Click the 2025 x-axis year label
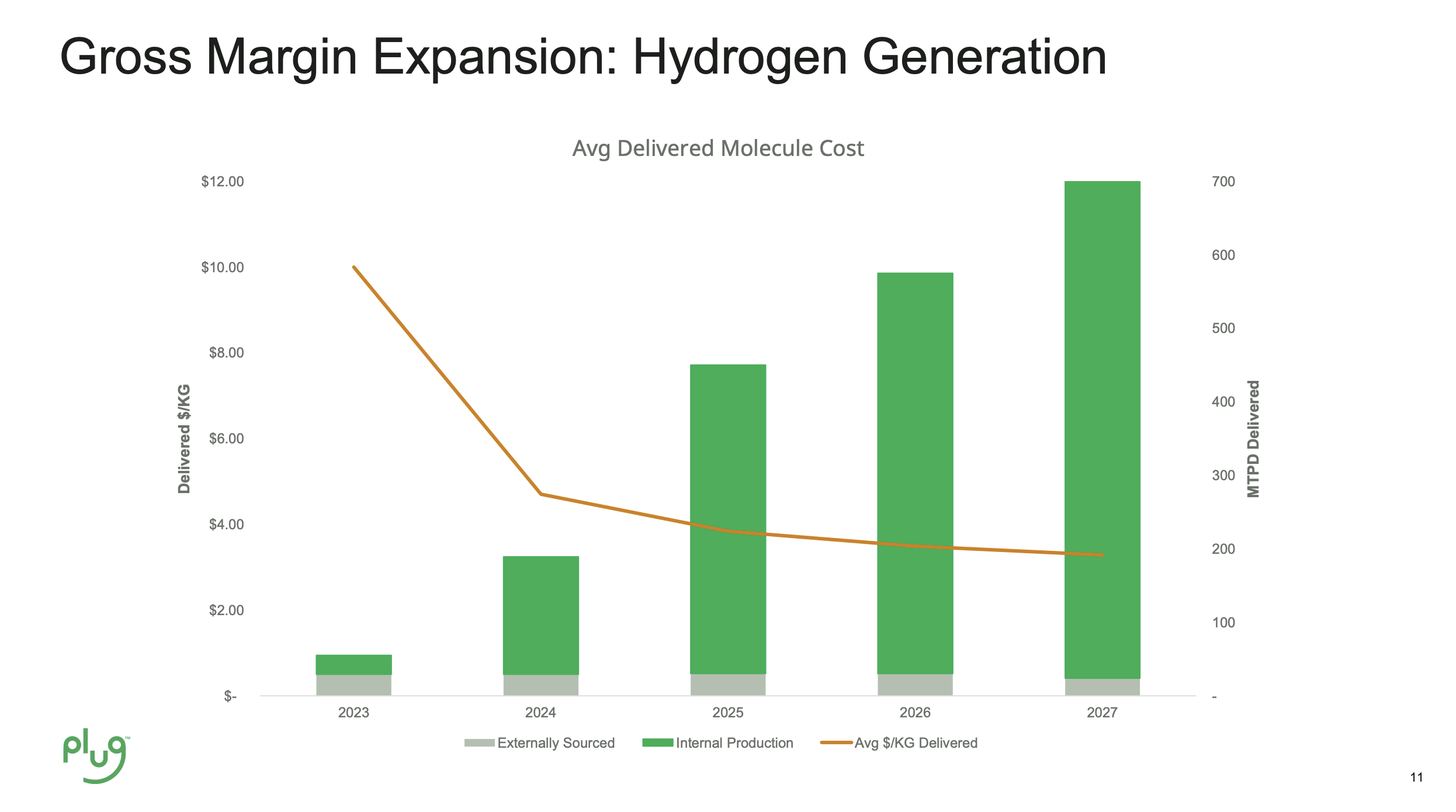This screenshot has width=1456, height=812. click(728, 713)
